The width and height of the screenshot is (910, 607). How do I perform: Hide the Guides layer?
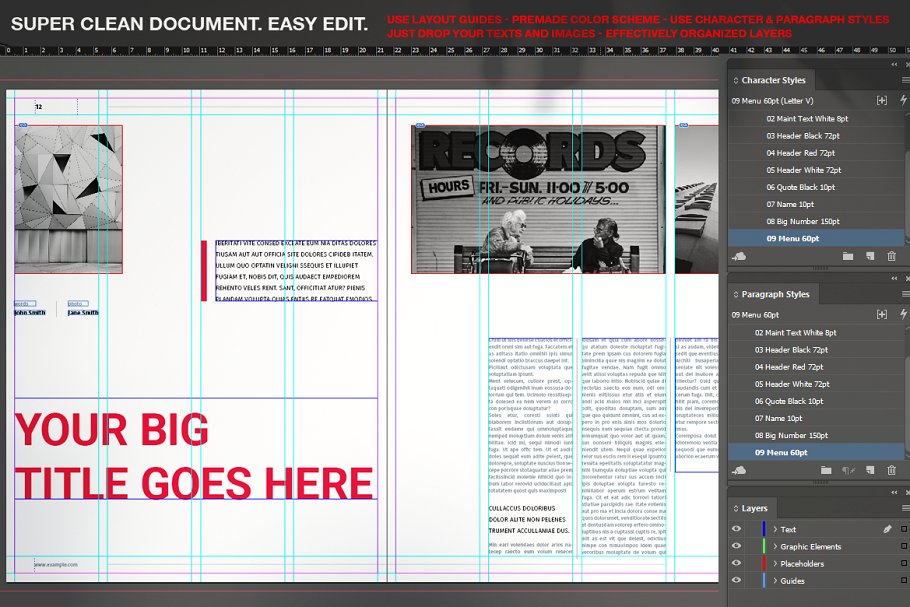coord(737,580)
